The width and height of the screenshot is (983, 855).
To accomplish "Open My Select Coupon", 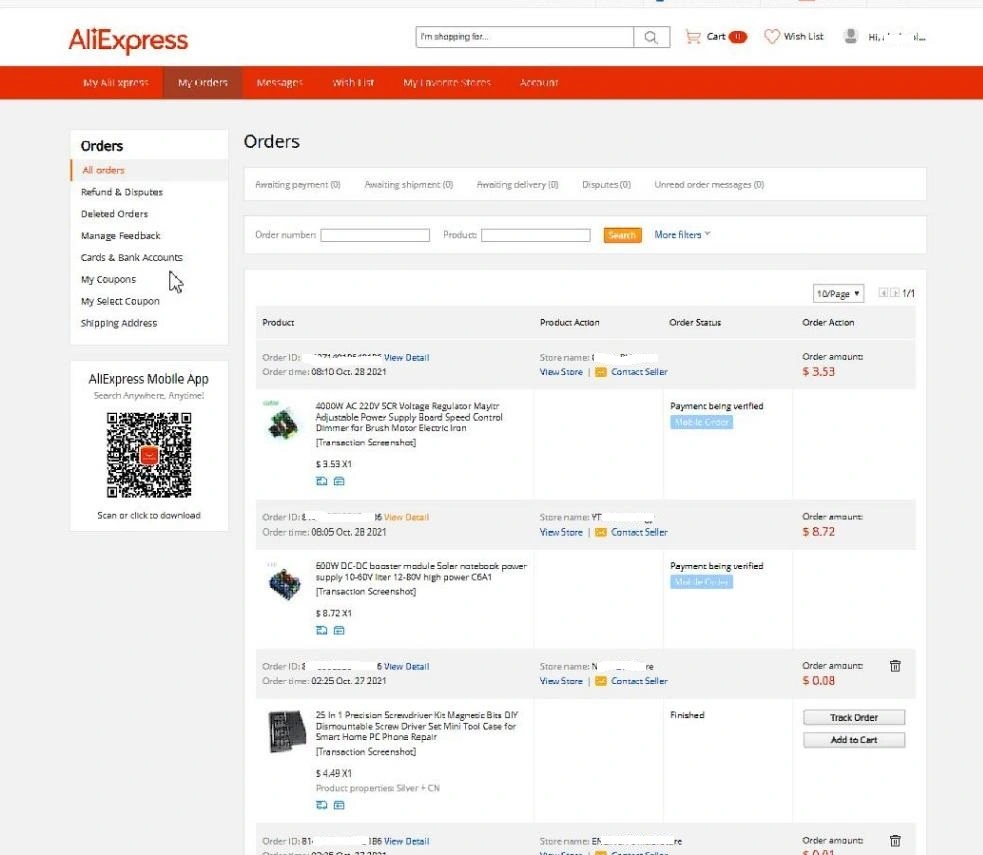I will (x=120, y=302).
